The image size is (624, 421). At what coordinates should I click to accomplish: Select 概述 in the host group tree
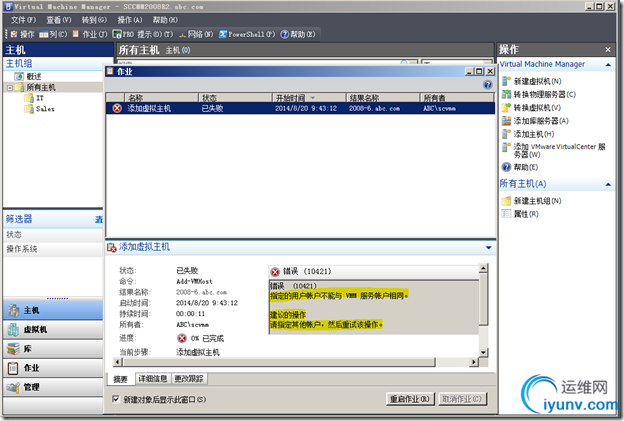pyautogui.click(x=28, y=76)
